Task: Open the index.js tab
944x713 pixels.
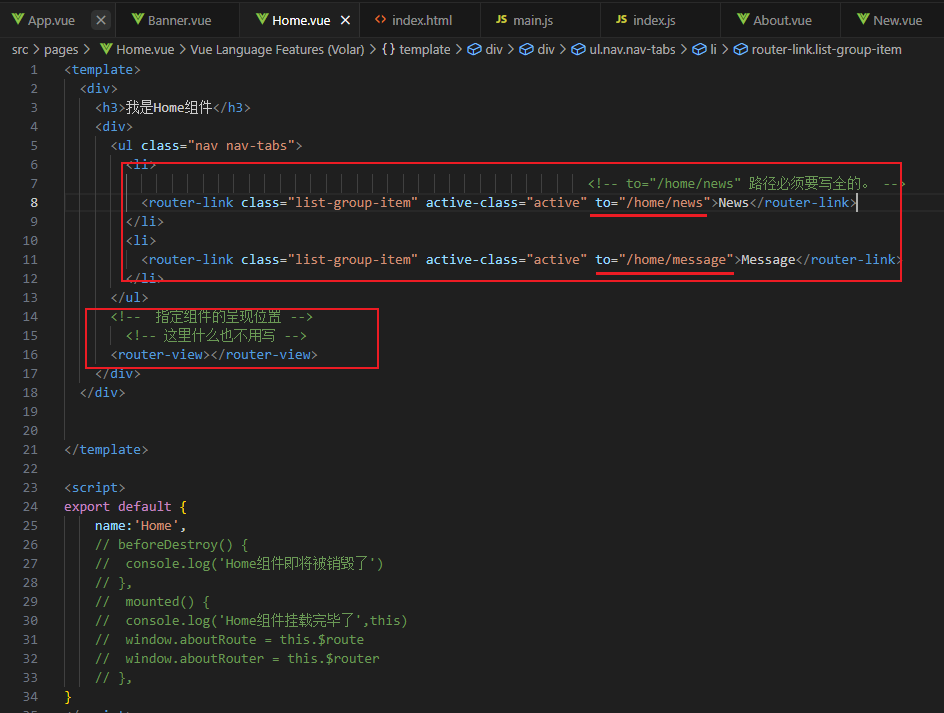Action: point(654,20)
